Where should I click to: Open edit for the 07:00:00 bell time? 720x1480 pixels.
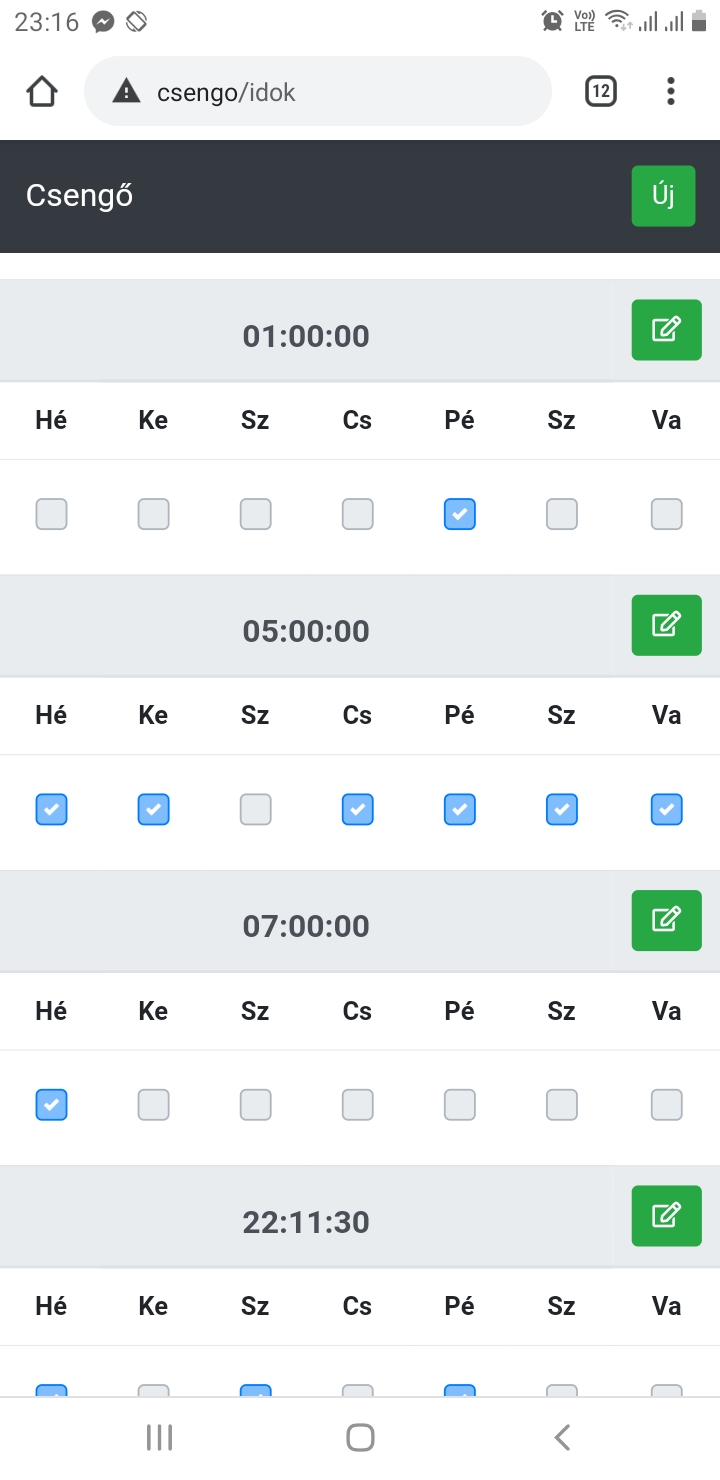pyautogui.click(x=666, y=920)
